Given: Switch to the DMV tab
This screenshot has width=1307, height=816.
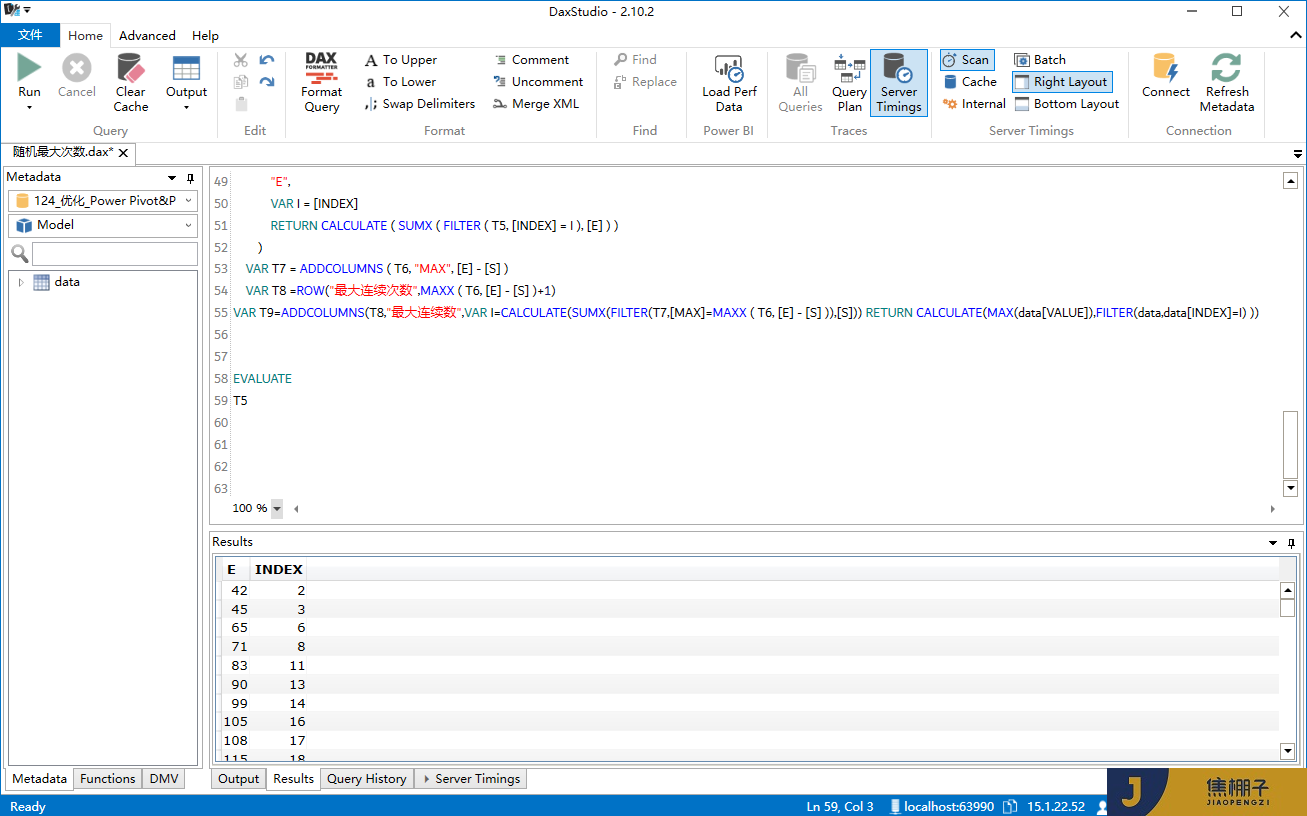Looking at the screenshot, I should coord(163,779).
